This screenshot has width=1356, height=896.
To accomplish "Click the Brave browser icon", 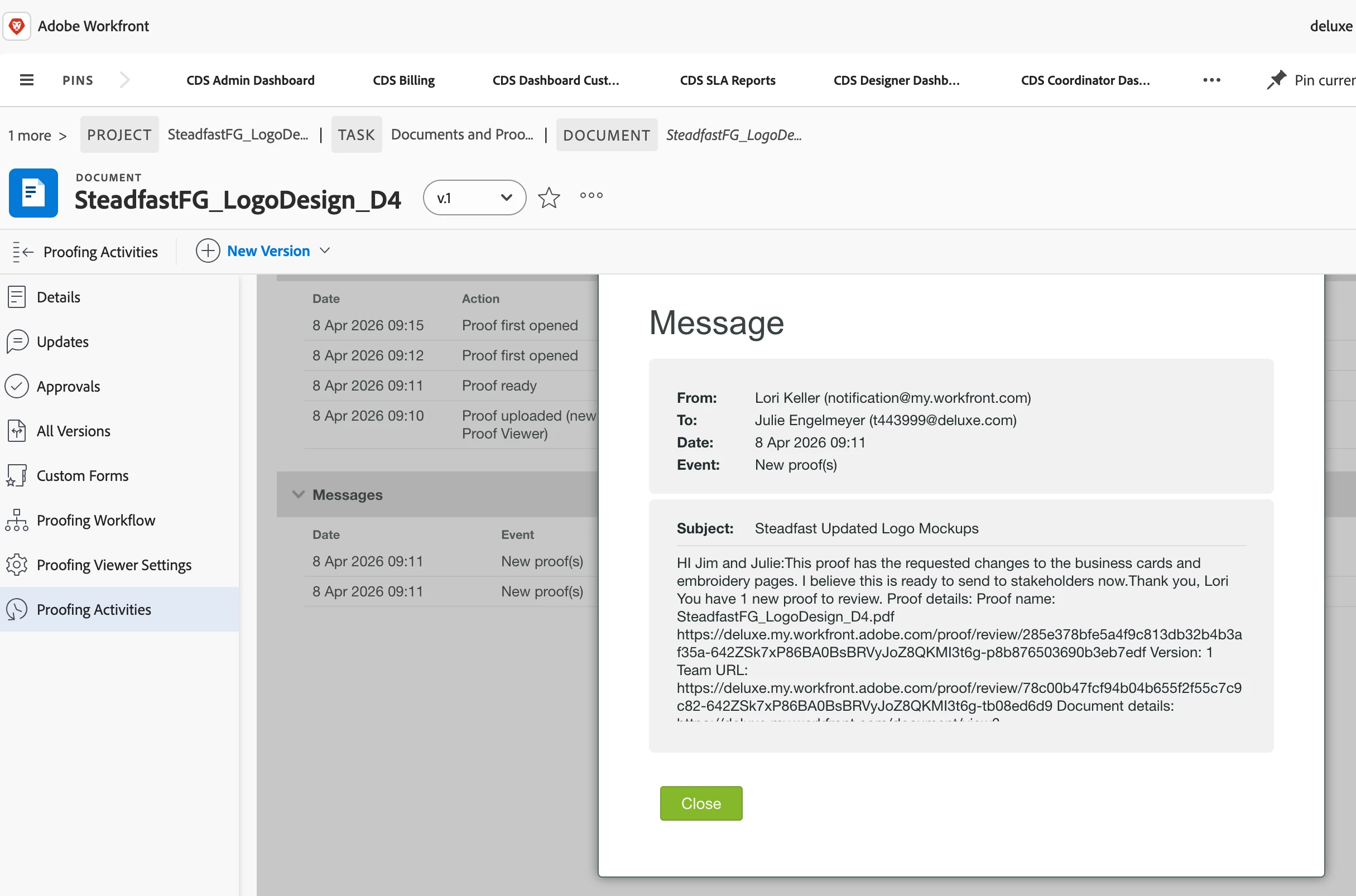I will [x=17, y=26].
